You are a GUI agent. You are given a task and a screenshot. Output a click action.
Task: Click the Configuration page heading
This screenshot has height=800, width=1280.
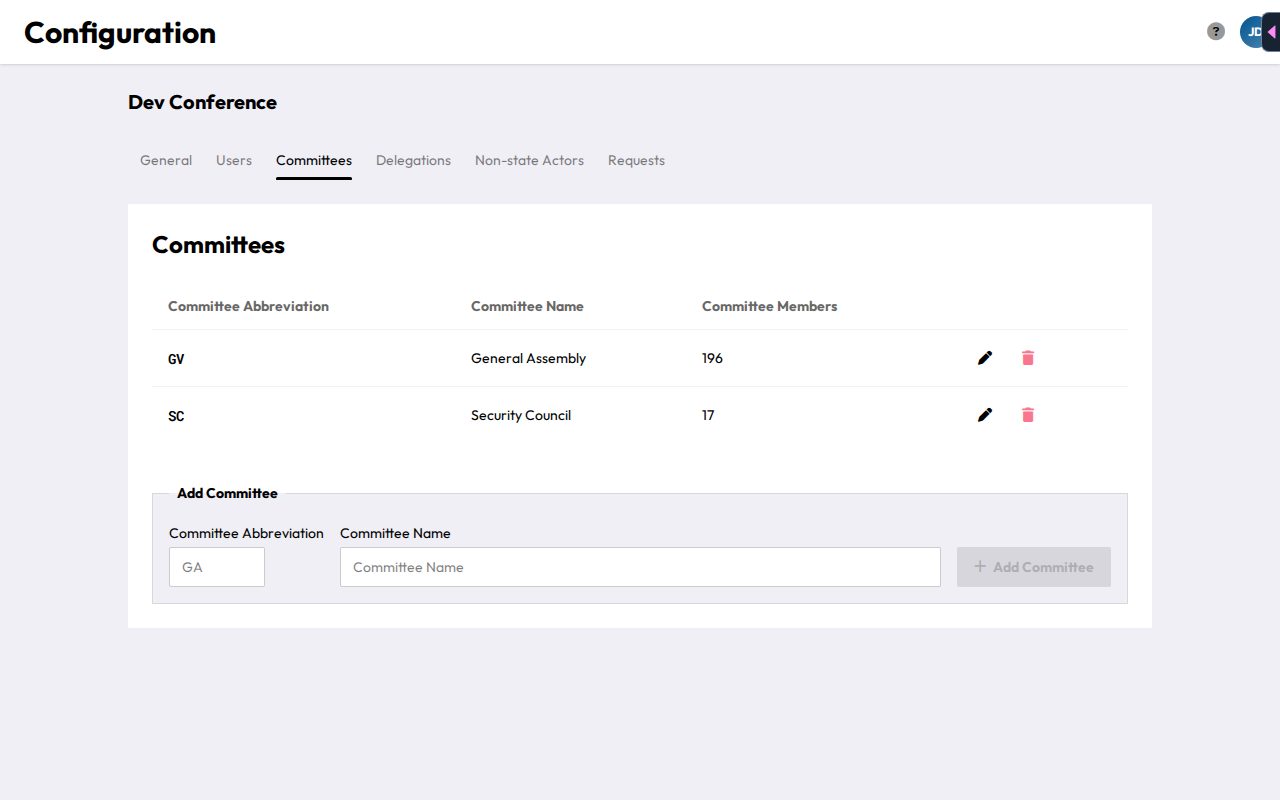pos(120,33)
